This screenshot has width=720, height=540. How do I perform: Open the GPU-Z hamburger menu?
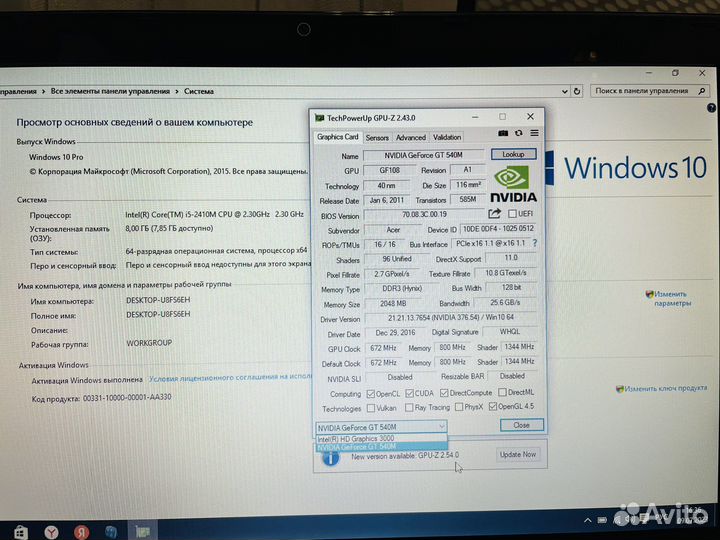[x=534, y=133]
